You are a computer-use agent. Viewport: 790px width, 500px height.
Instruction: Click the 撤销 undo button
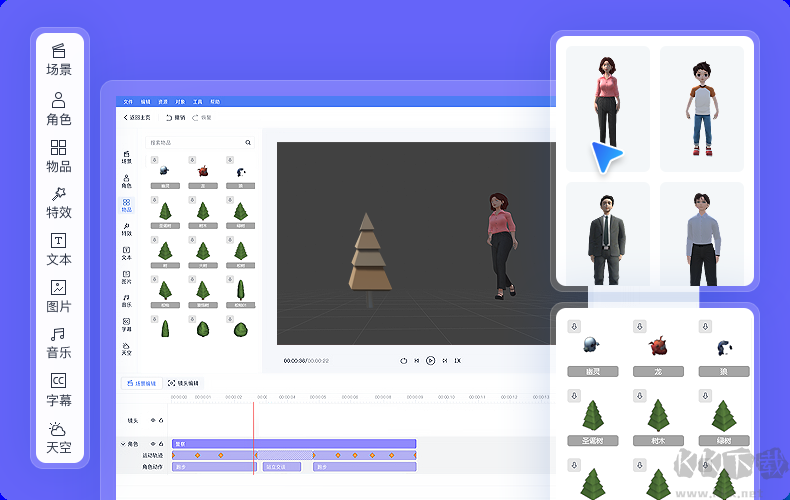tap(176, 117)
